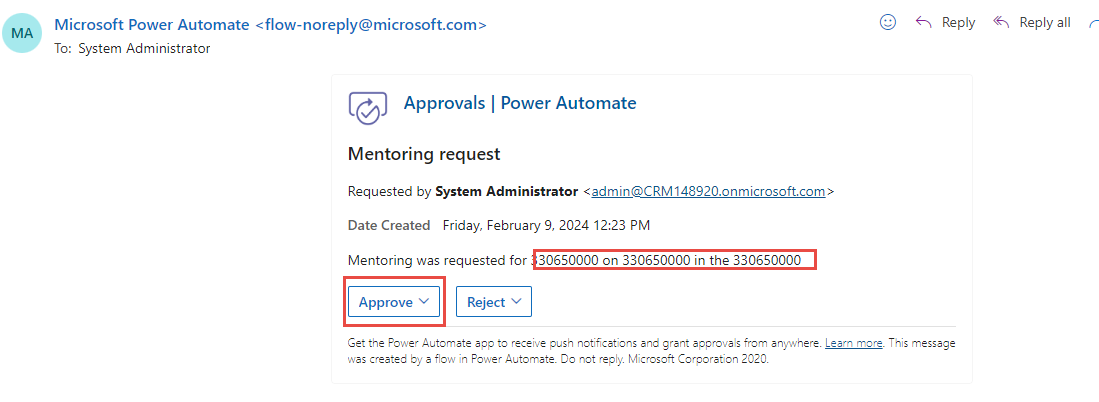Click the System Administrator recipient

[146, 48]
